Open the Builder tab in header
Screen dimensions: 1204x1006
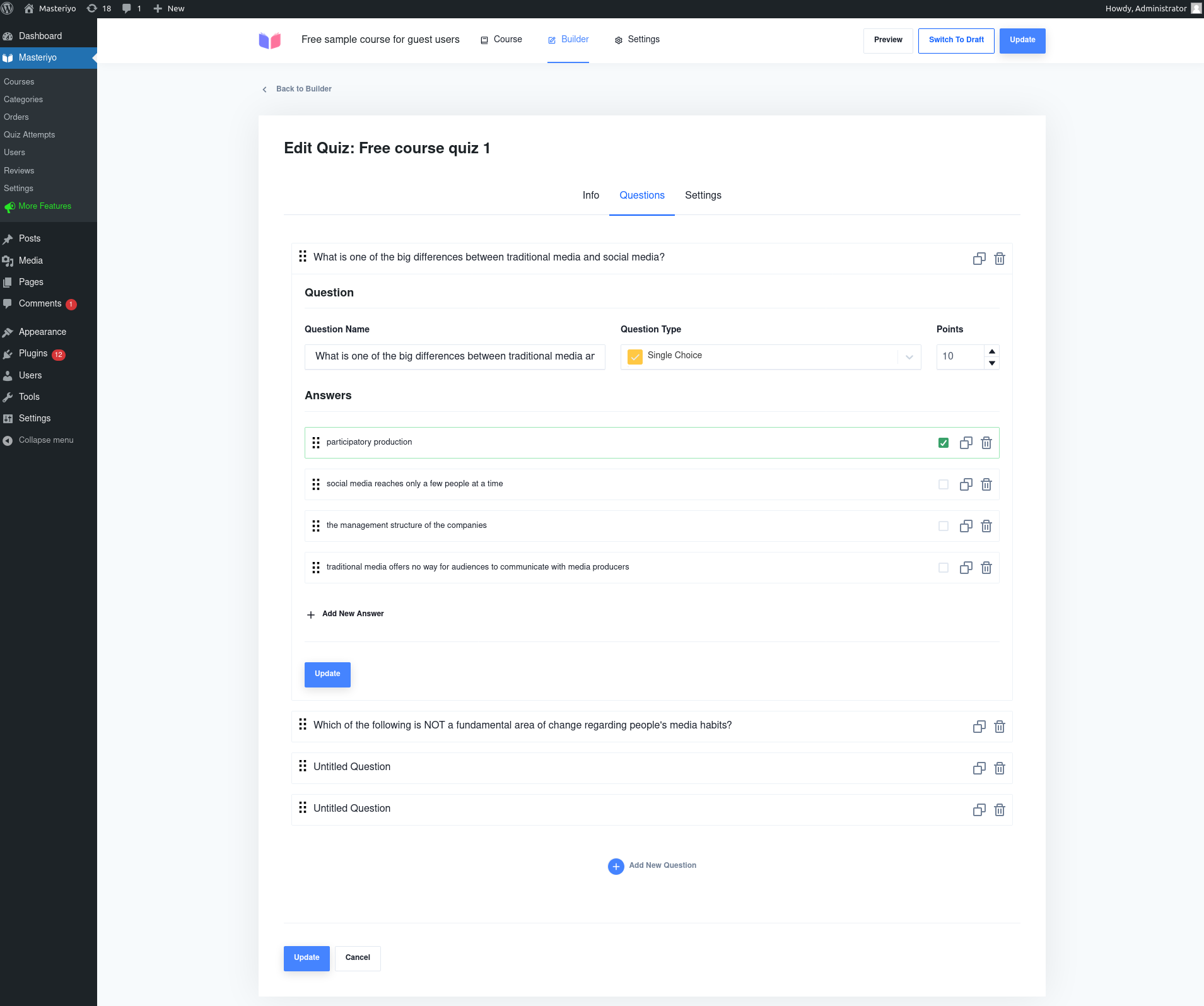point(568,40)
